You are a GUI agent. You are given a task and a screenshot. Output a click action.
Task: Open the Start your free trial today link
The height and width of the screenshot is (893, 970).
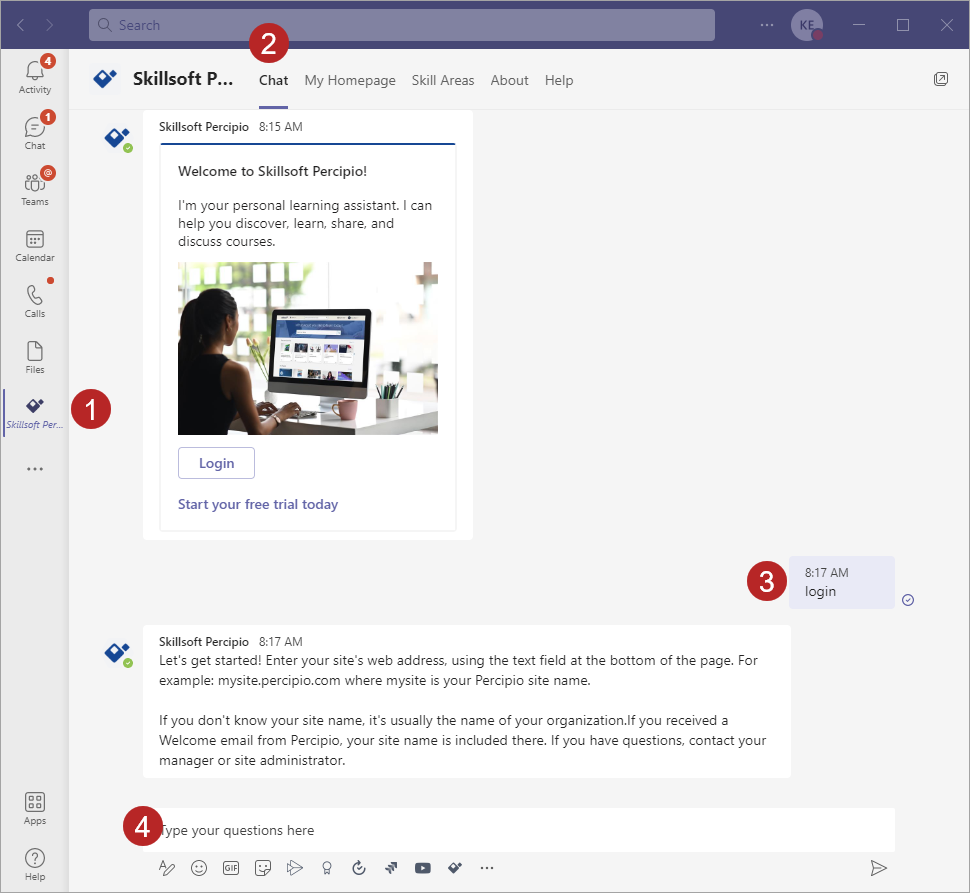click(x=258, y=505)
